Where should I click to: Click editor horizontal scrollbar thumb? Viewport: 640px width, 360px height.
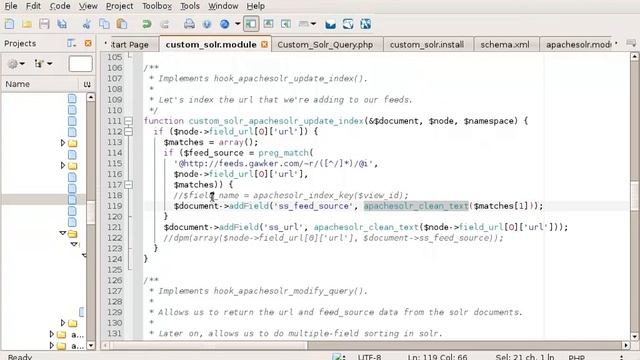pos(208,345)
